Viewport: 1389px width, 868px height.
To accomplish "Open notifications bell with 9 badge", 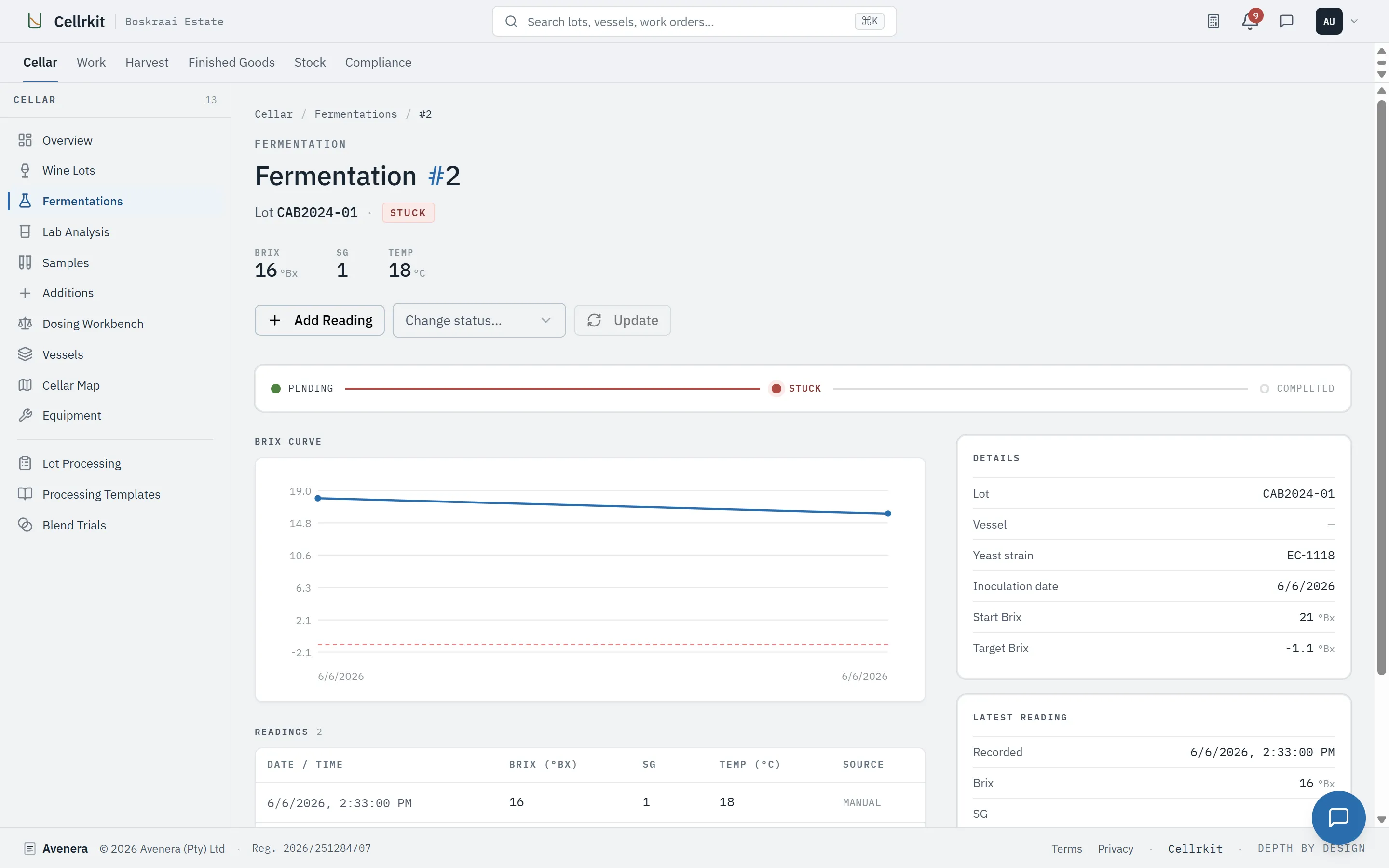I will [x=1250, y=21].
